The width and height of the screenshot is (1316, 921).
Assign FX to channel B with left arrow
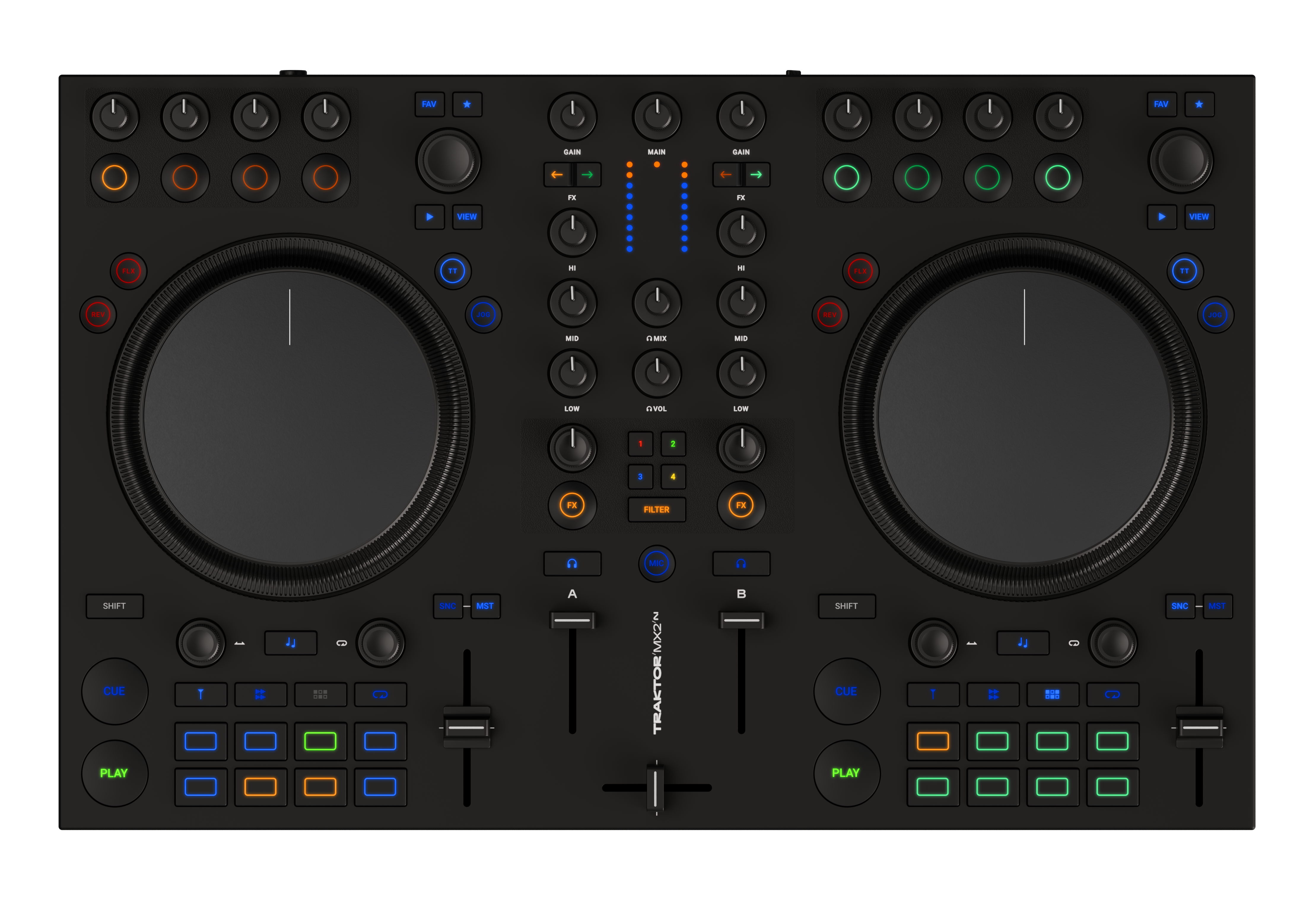[x=727, y=175]
